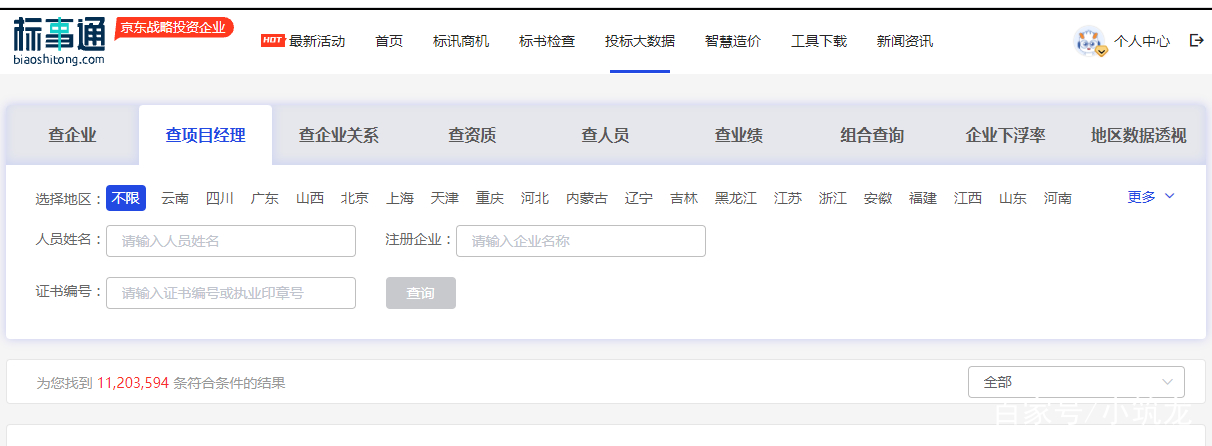Pick 福建 from the regions
Screen dimensions: 1212x446
coord(923,198)
